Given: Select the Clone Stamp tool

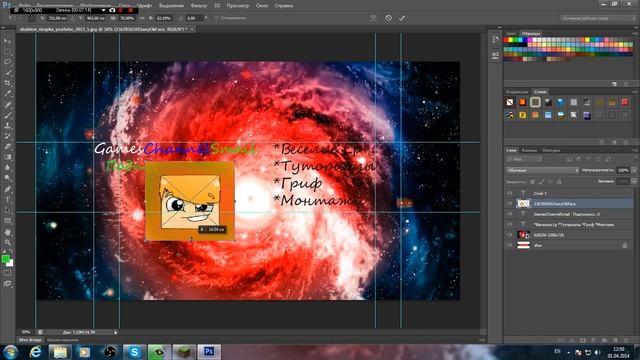Looking at the screenshot, I should pyautogui.click(x=7, y=126).
